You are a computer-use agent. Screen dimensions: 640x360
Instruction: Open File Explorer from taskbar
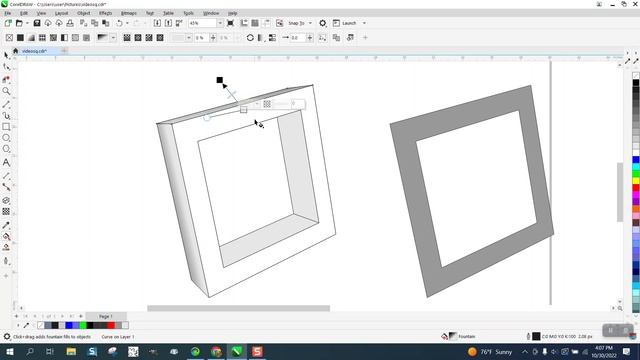coord(71,351)
